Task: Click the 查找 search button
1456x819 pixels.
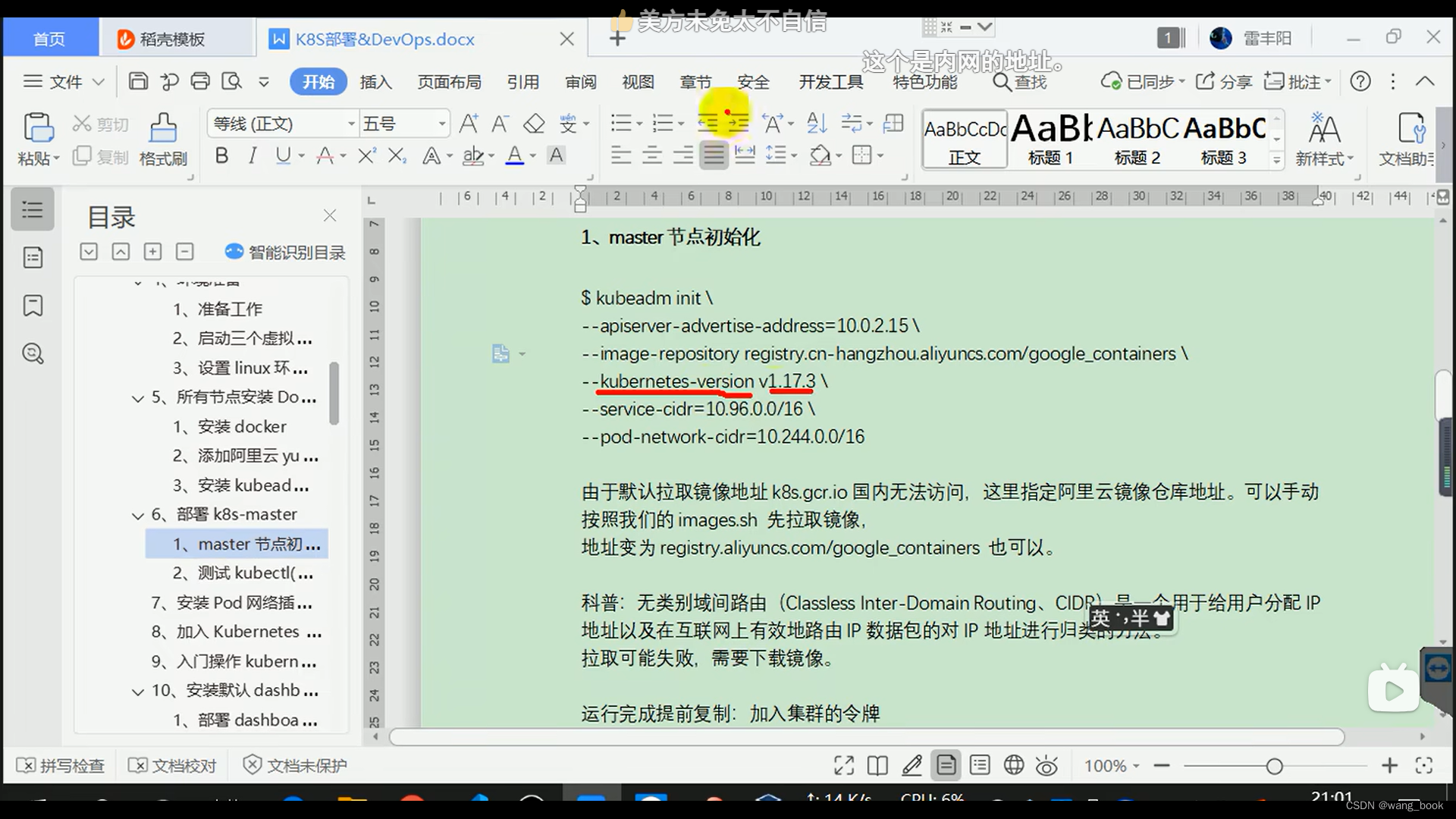Action: point(1020,81)
